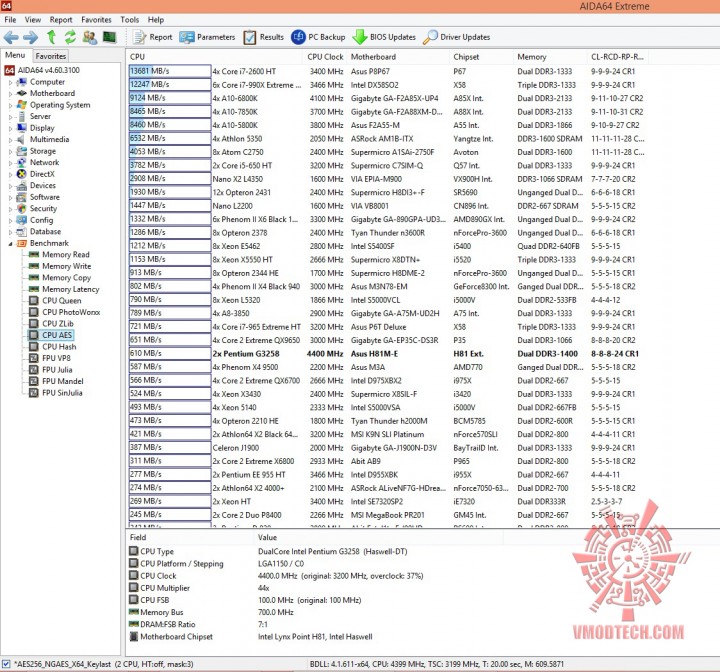Switch to the Menu tab
The height and width of the screenshot is (672, 720).
click(15, 55)
